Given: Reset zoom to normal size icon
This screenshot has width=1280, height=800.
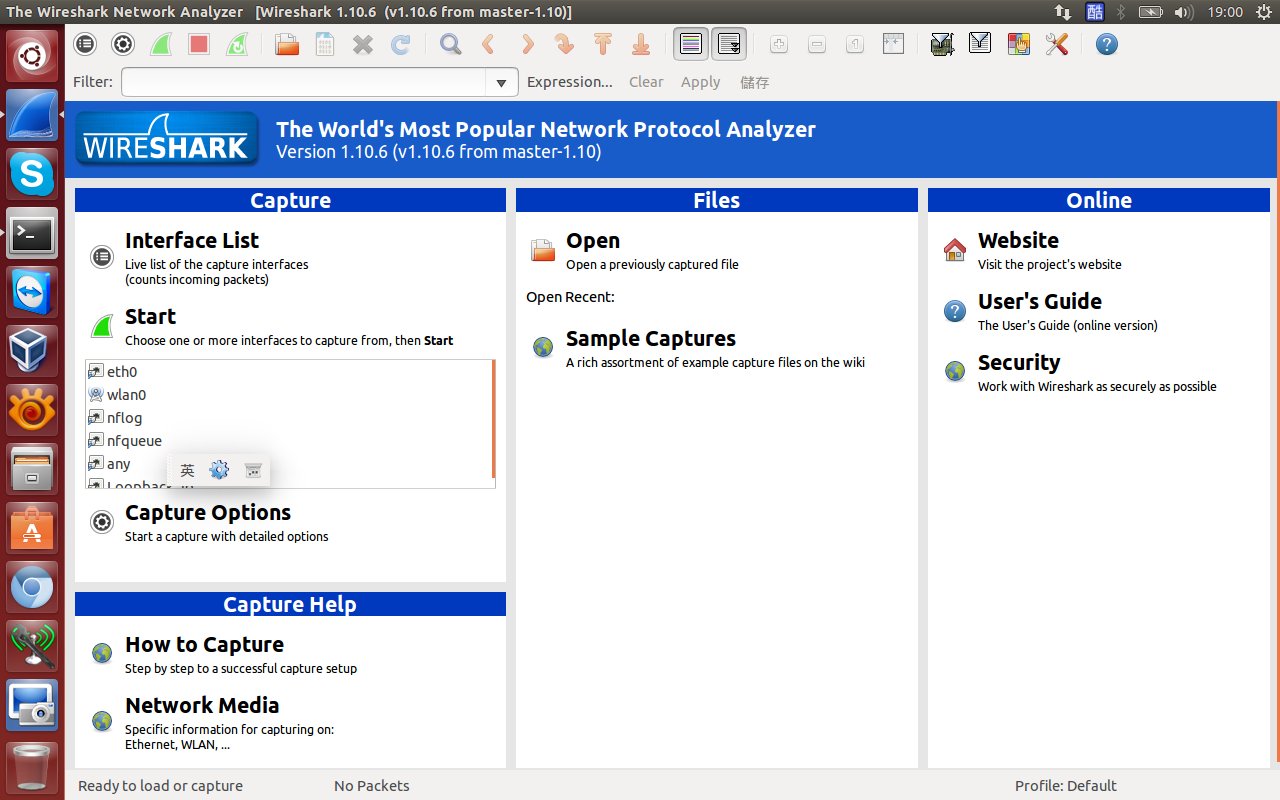Looking at the screenshot, I should (855, 44).
